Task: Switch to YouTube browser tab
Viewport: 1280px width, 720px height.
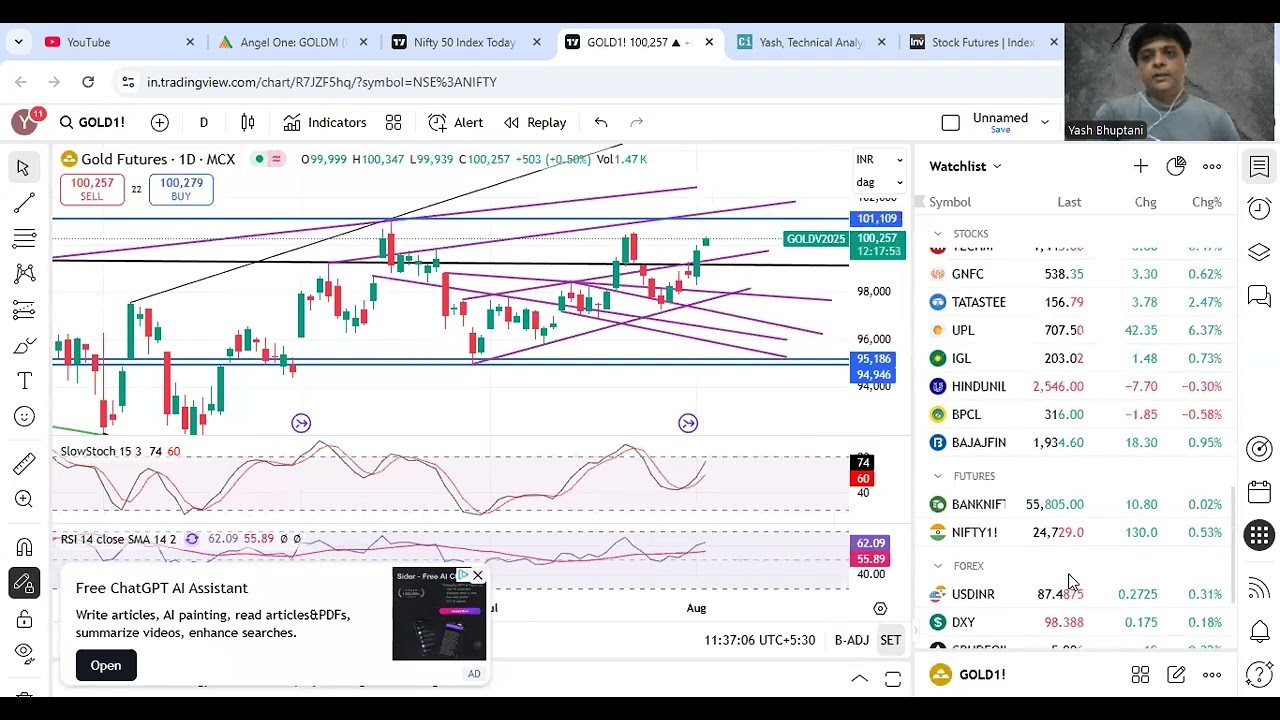Action: [x=120, y=42]
